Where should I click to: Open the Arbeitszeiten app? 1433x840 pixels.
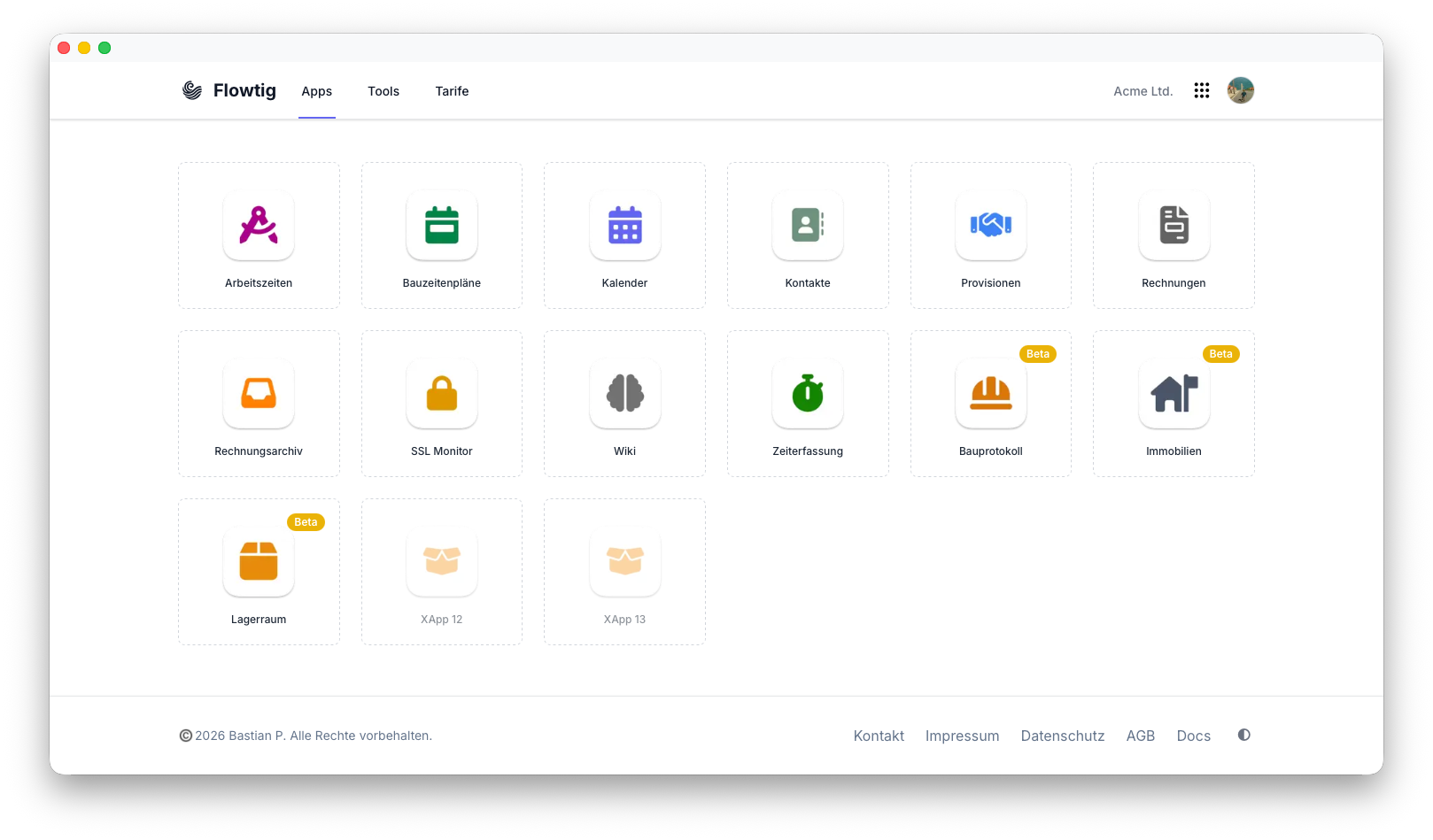(258, 235)
